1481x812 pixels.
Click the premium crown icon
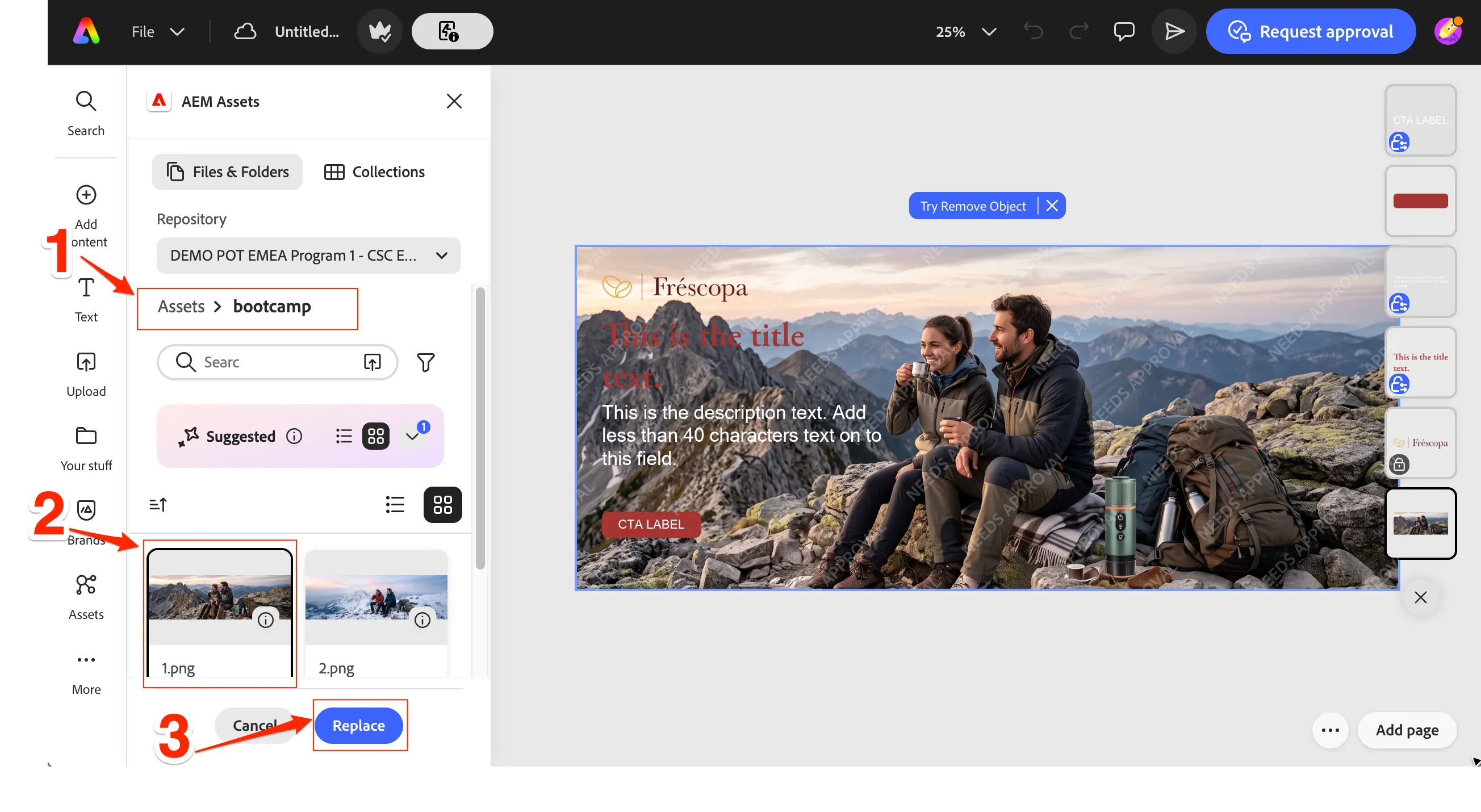tap(379, 31)
